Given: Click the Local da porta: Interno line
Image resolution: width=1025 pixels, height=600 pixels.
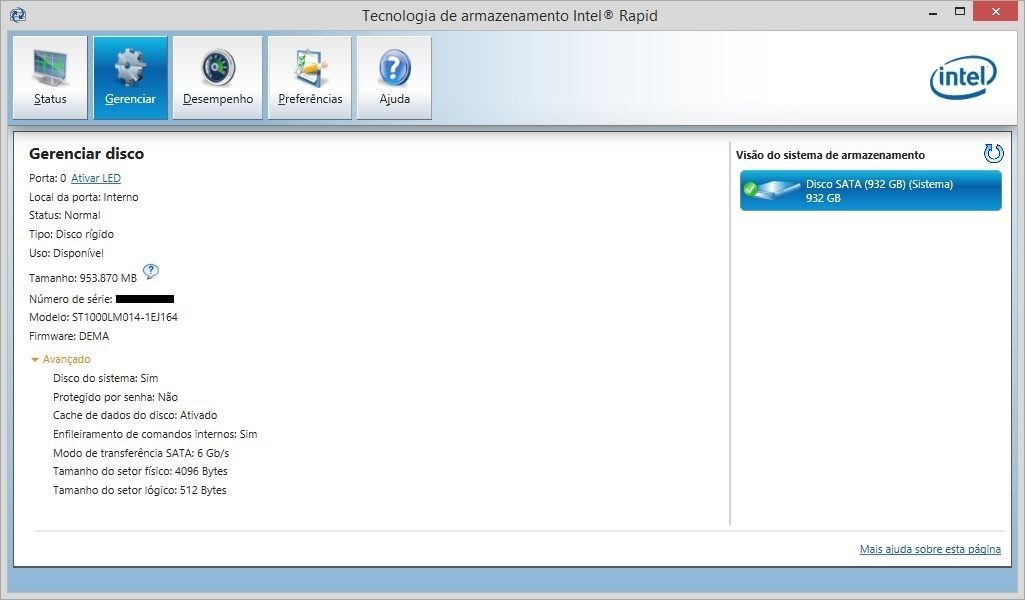Looking at the screenshot, I should [84, 197].
